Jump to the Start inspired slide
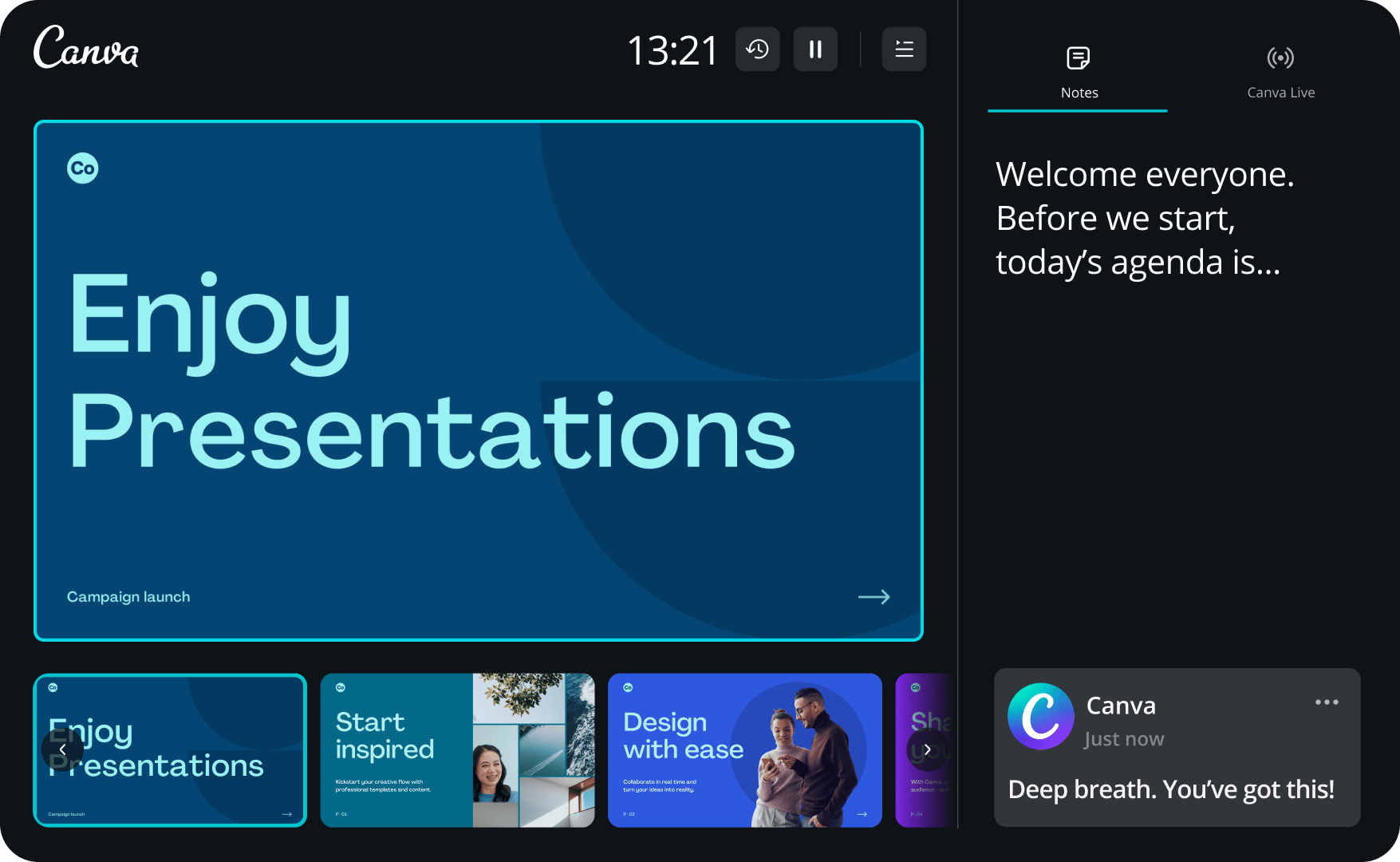This screenshot has height=862, width=1400. [x=457, y=750]
